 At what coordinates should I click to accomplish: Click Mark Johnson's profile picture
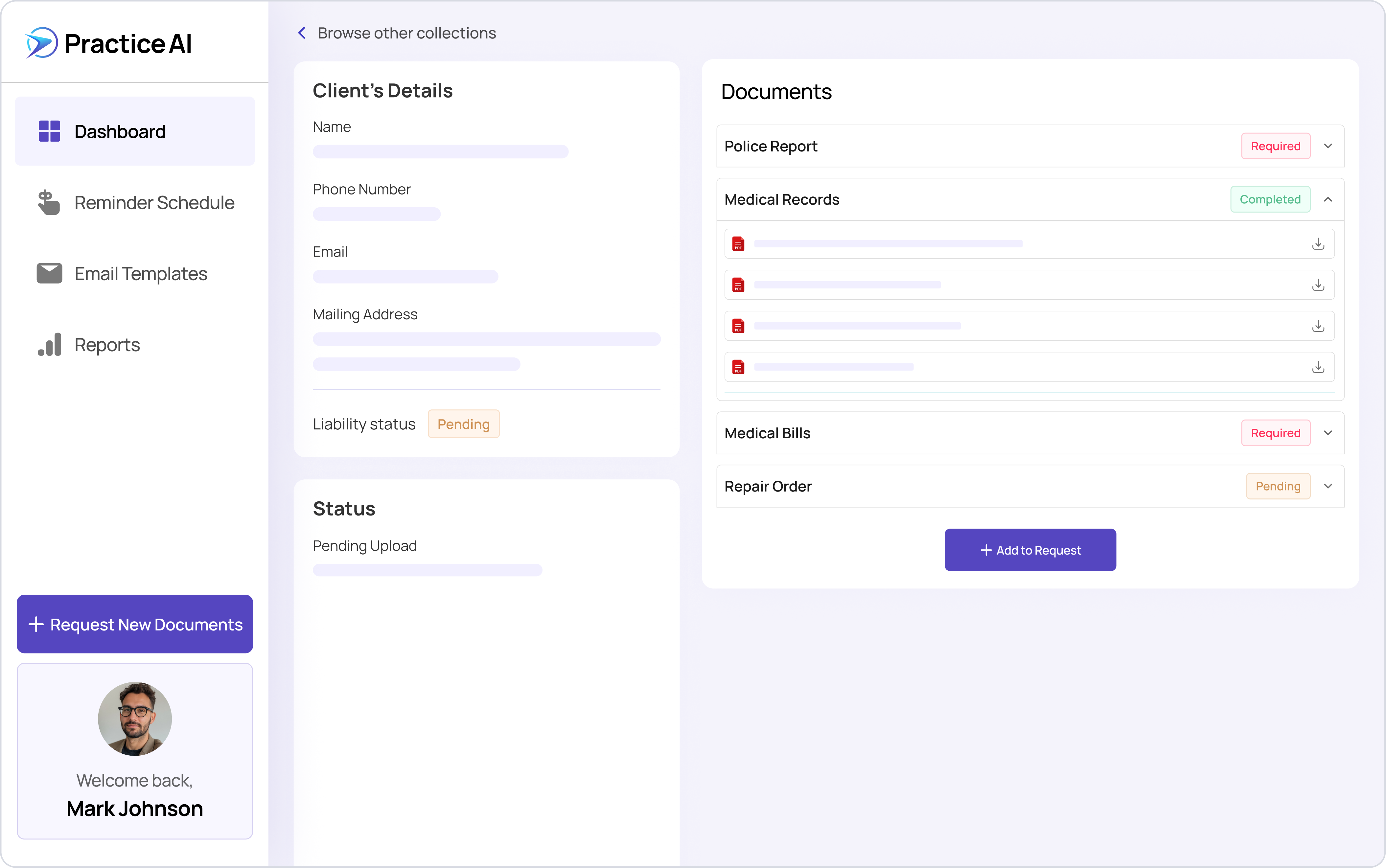(x=134, y=718)
